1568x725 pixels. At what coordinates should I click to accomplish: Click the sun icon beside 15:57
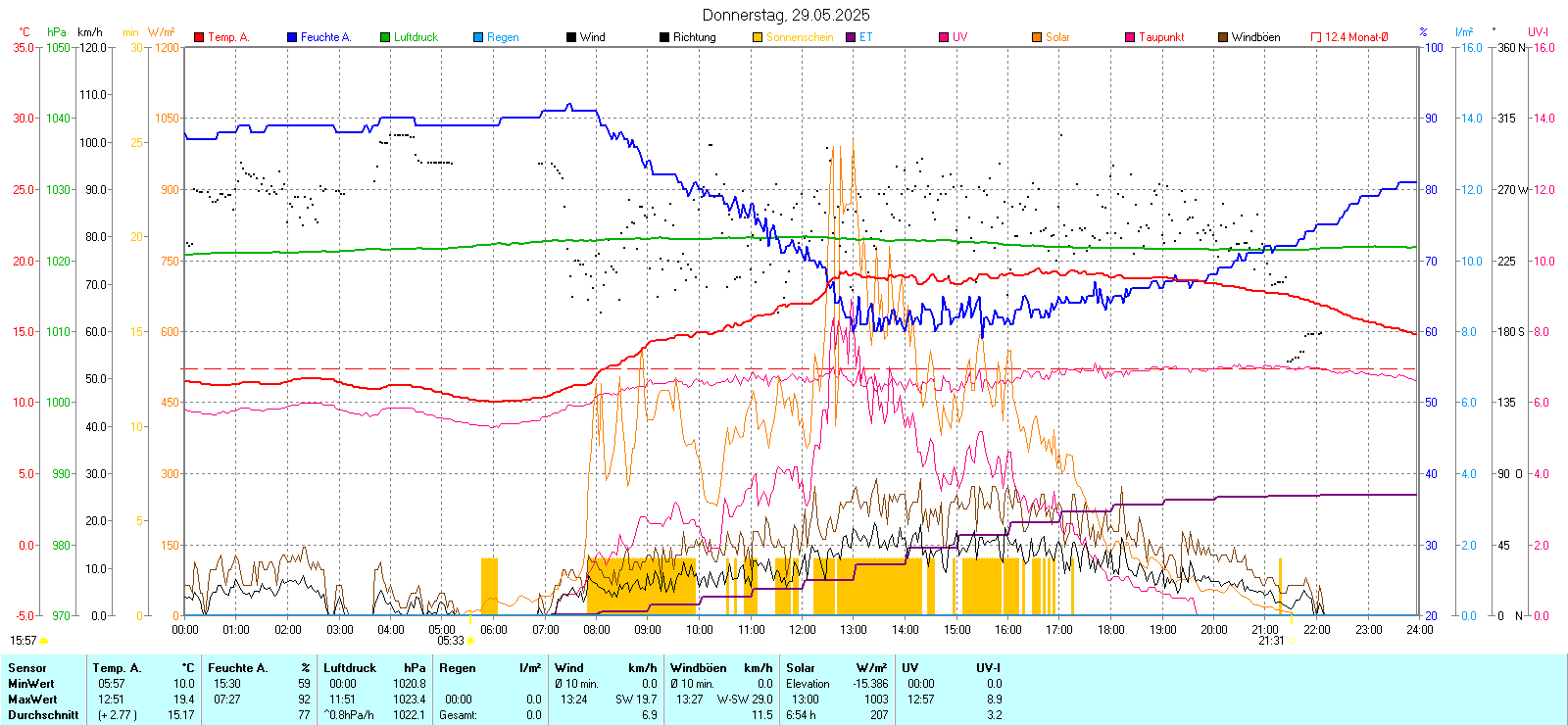click(x=43, y=641)
